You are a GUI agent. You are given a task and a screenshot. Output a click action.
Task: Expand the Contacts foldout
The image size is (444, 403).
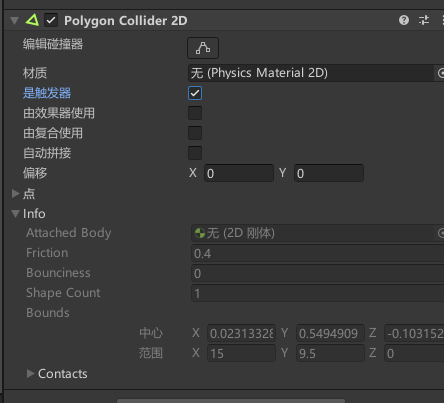pyautogui.click(x=30, y=374)
